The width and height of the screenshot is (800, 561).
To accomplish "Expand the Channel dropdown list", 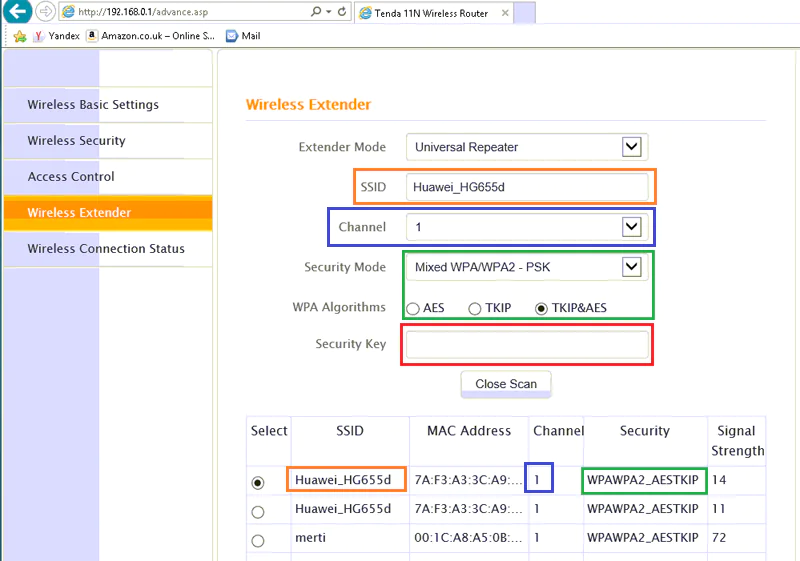I will 631,227.
